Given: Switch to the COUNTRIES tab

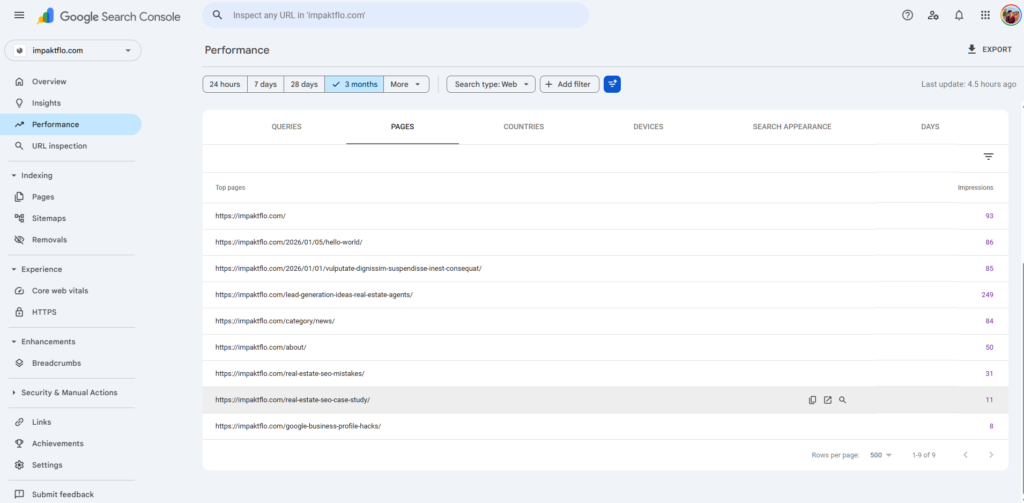Looking at the screenshot, I should pos(524,127).
